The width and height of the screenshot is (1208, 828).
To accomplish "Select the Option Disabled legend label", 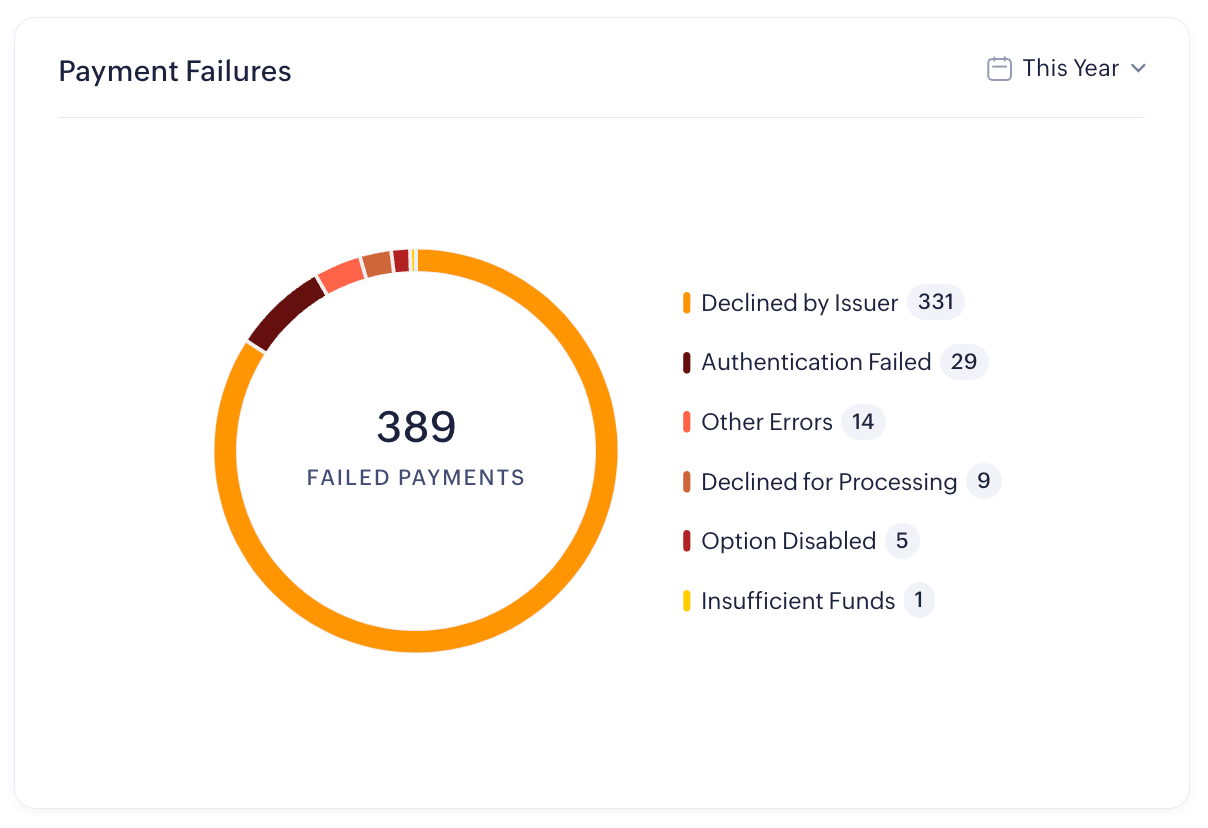I will point(788,541).
